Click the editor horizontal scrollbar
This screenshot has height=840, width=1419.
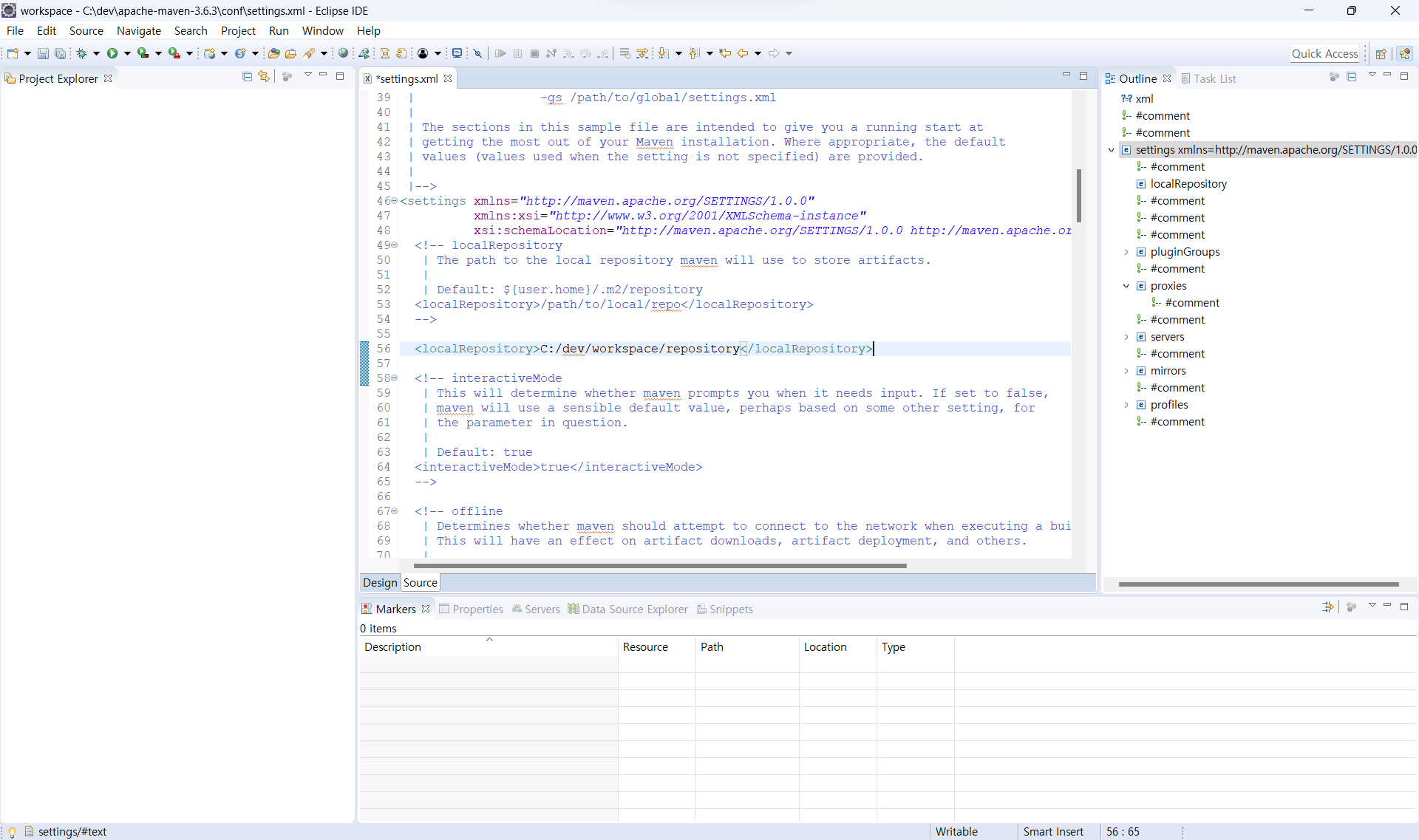tap(660, 566)
